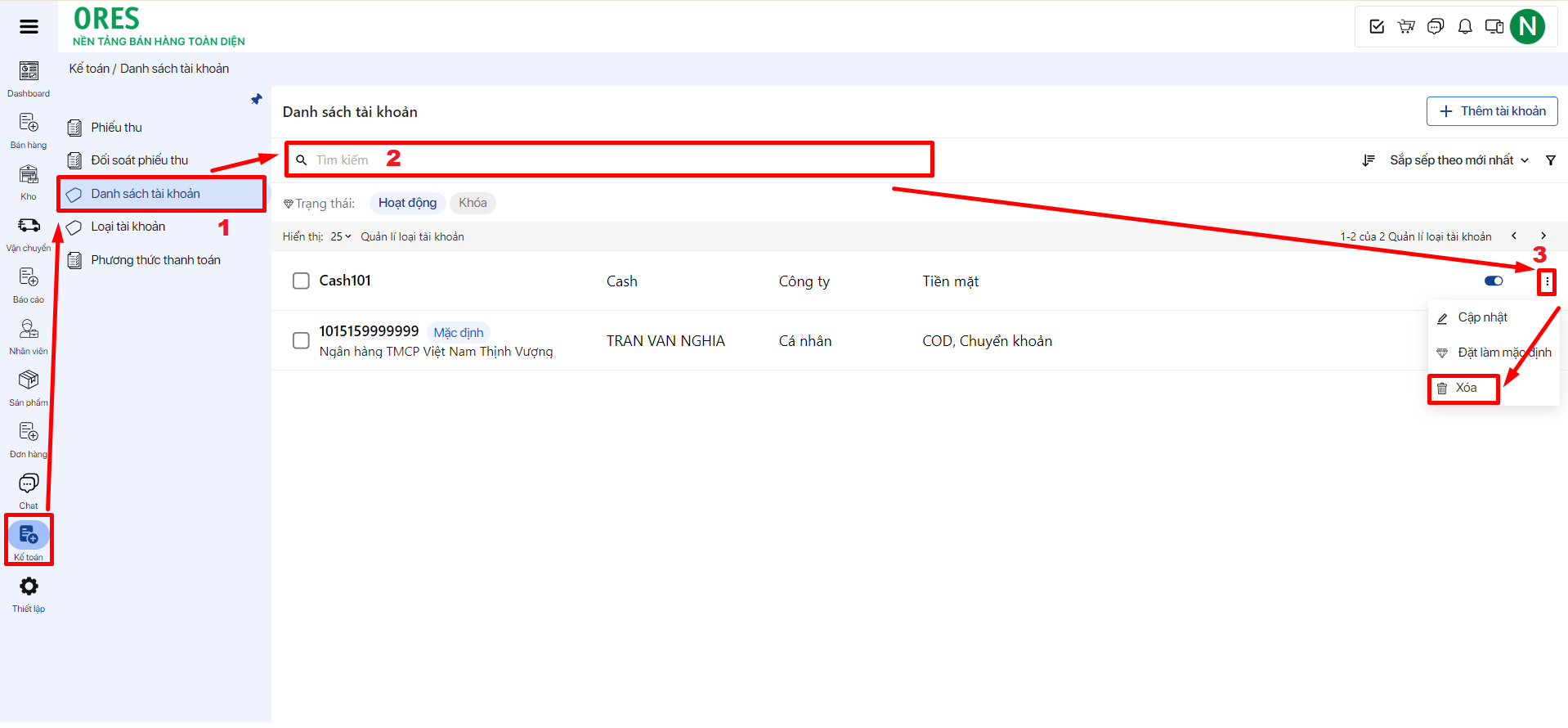
Task: Click the filter funnel icon
Action: 1550,160
